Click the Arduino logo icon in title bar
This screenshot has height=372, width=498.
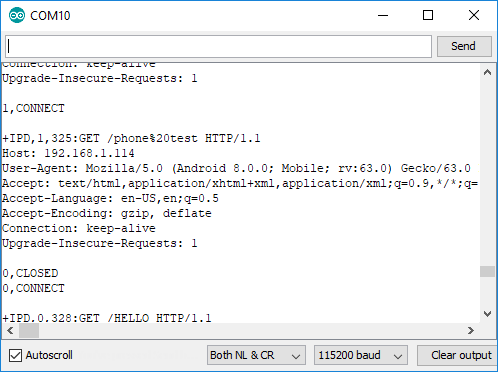[17, 15]
